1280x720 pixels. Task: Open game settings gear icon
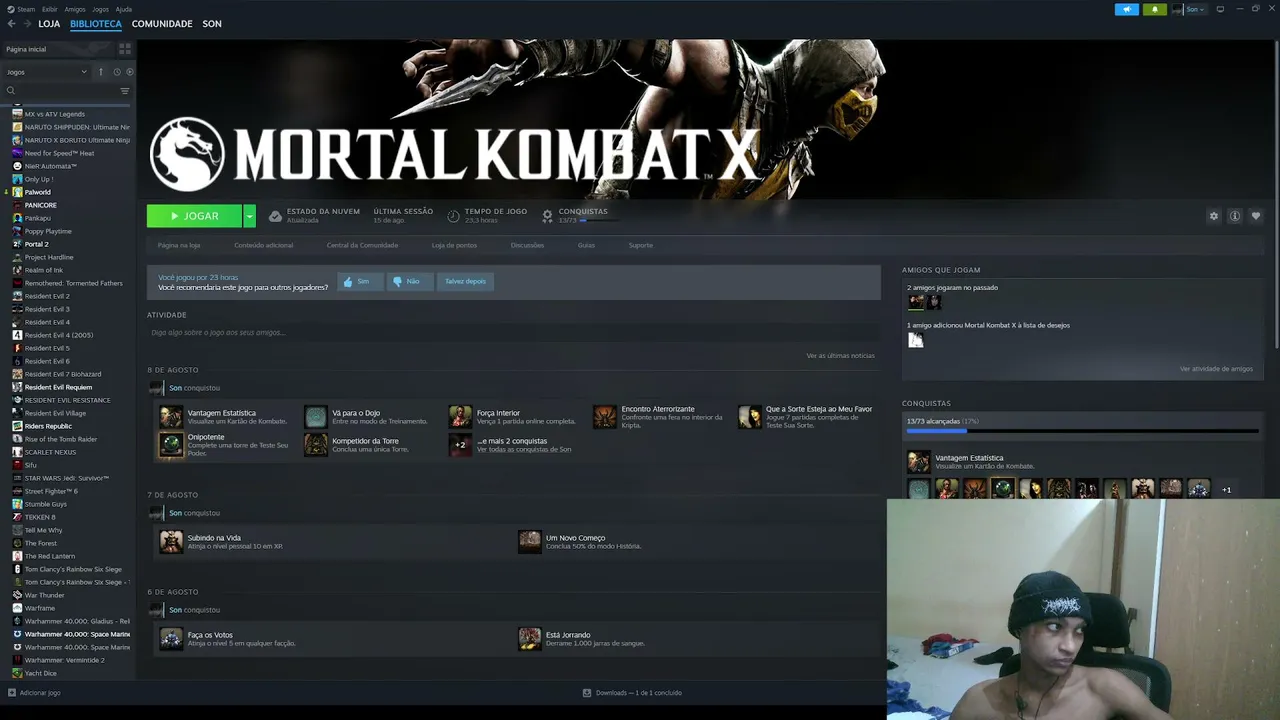(x=1214, y=216)
